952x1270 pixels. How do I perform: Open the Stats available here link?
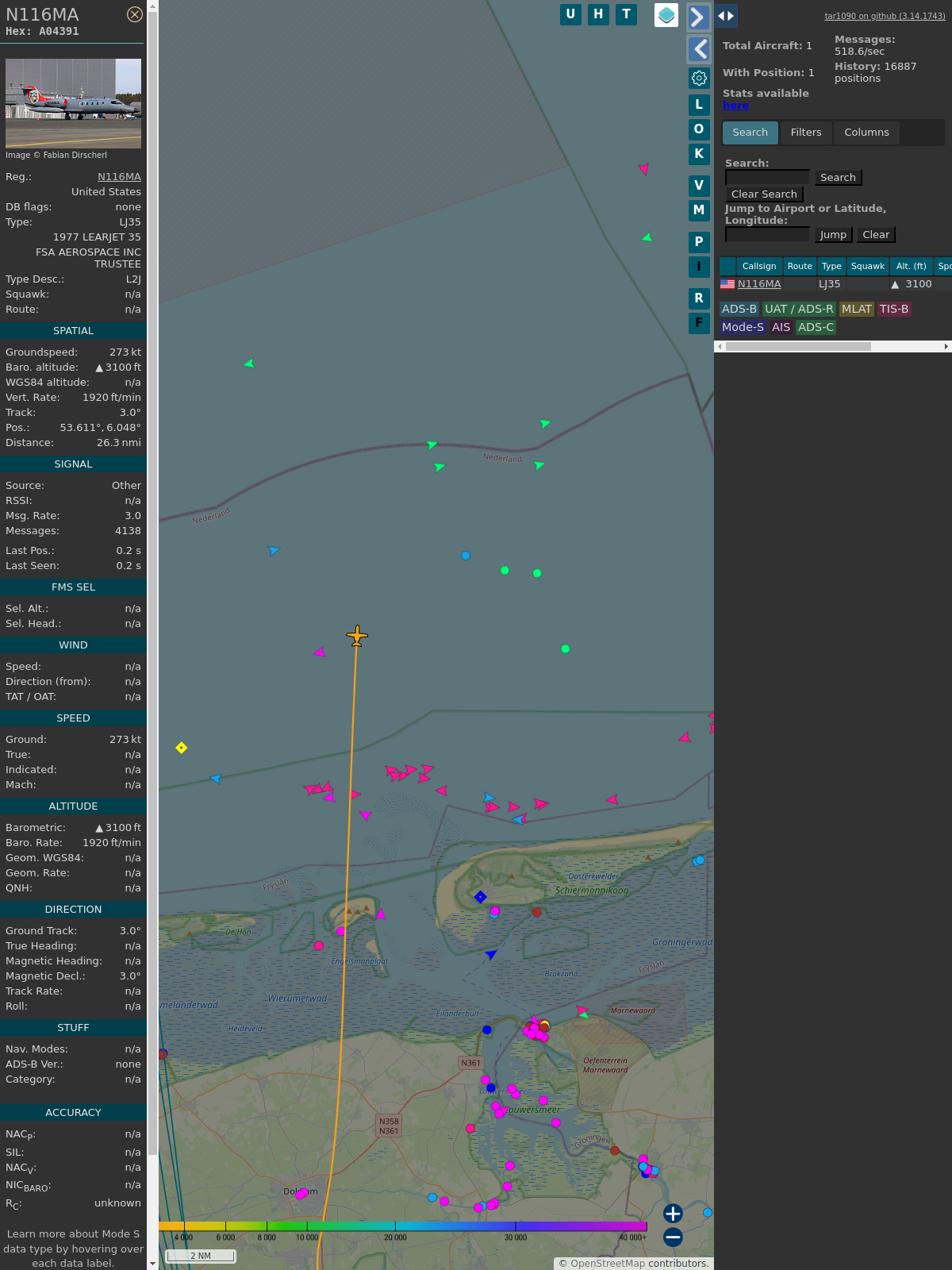735,106
